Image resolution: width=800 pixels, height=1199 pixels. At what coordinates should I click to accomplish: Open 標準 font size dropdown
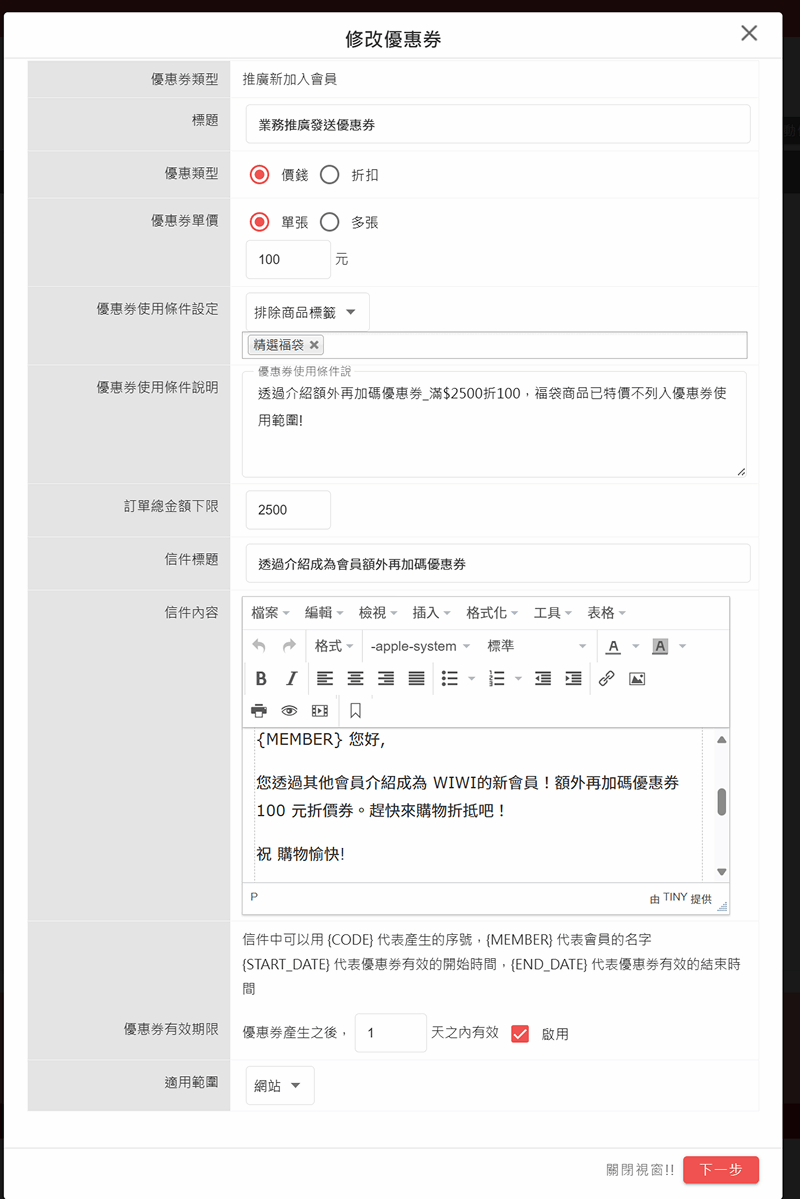tap(537, 646)
